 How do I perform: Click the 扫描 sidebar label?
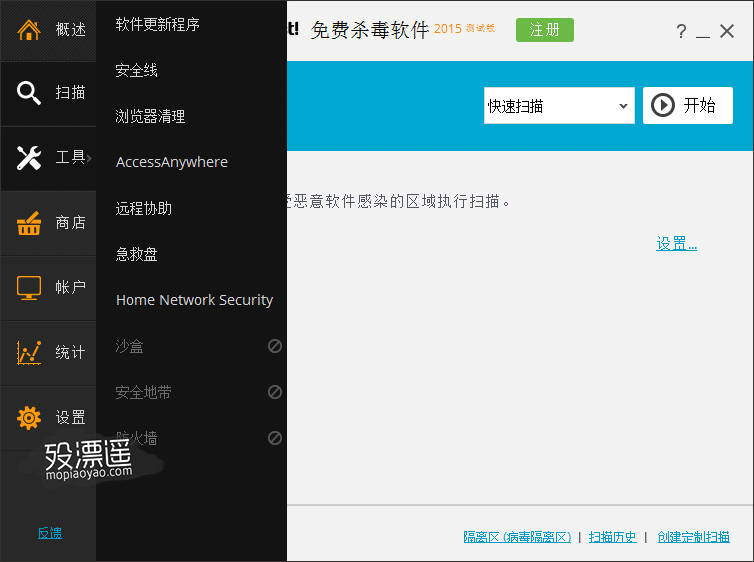pyautogui.click(x=70, y=92)
